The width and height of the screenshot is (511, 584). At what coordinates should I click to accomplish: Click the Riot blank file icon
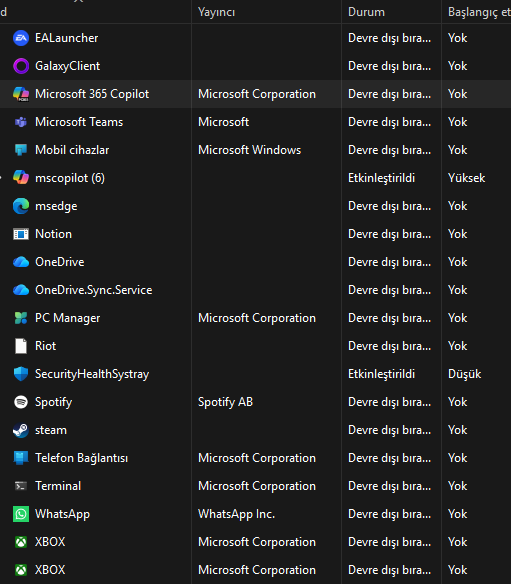pyautogui.click(x=21, y=346)
